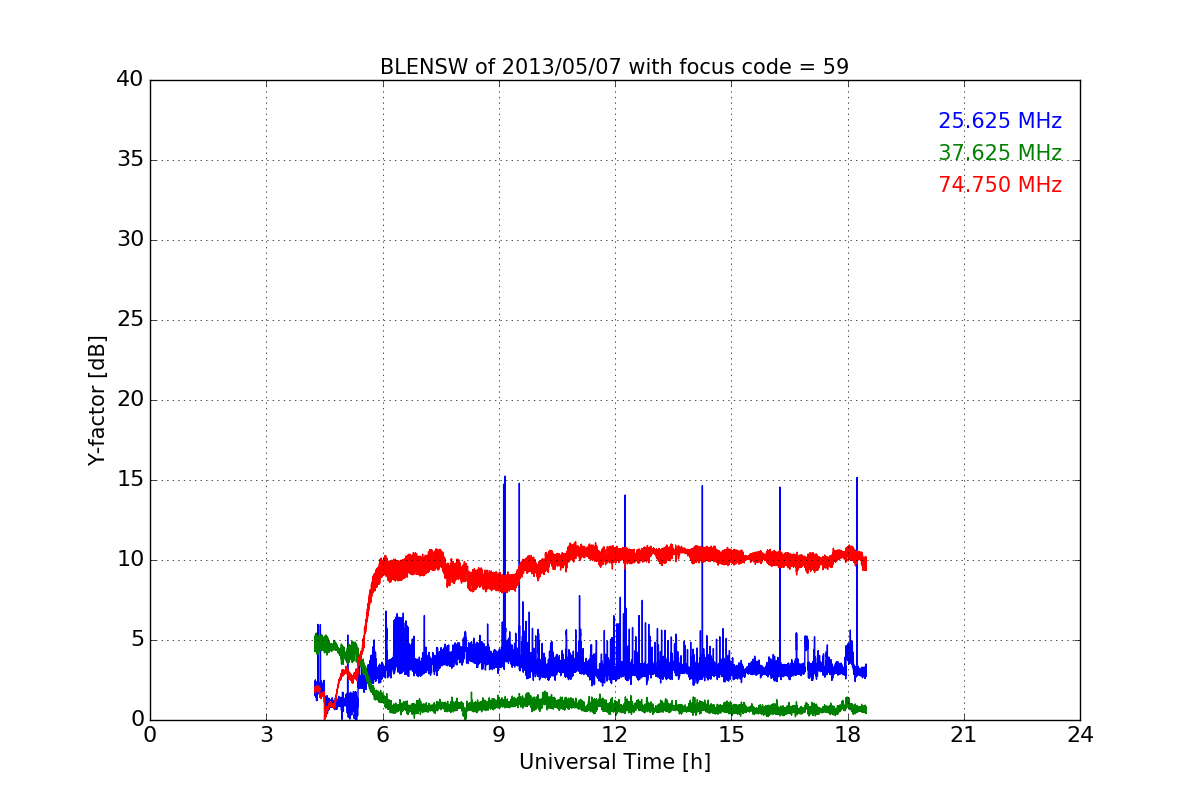This screenshot has width=1200, height=800.
Task: Click y-axis tick value 40
Action: point(130,80)
